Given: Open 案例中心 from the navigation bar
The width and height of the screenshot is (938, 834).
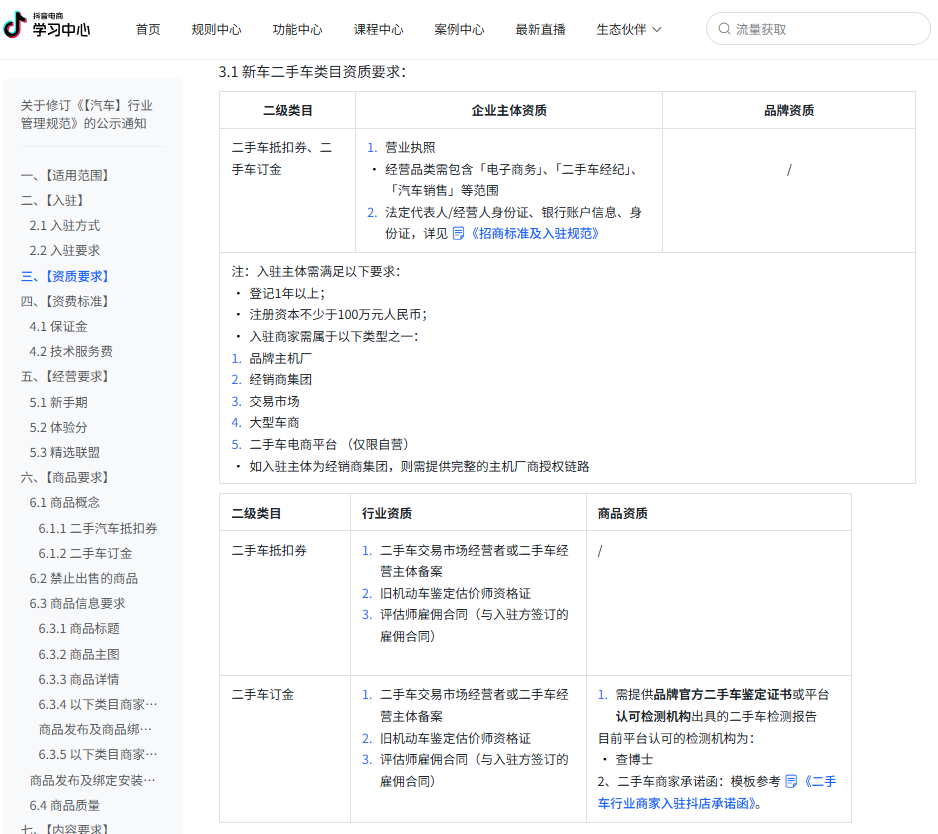Looking at the screenshot, I should 459,29.
